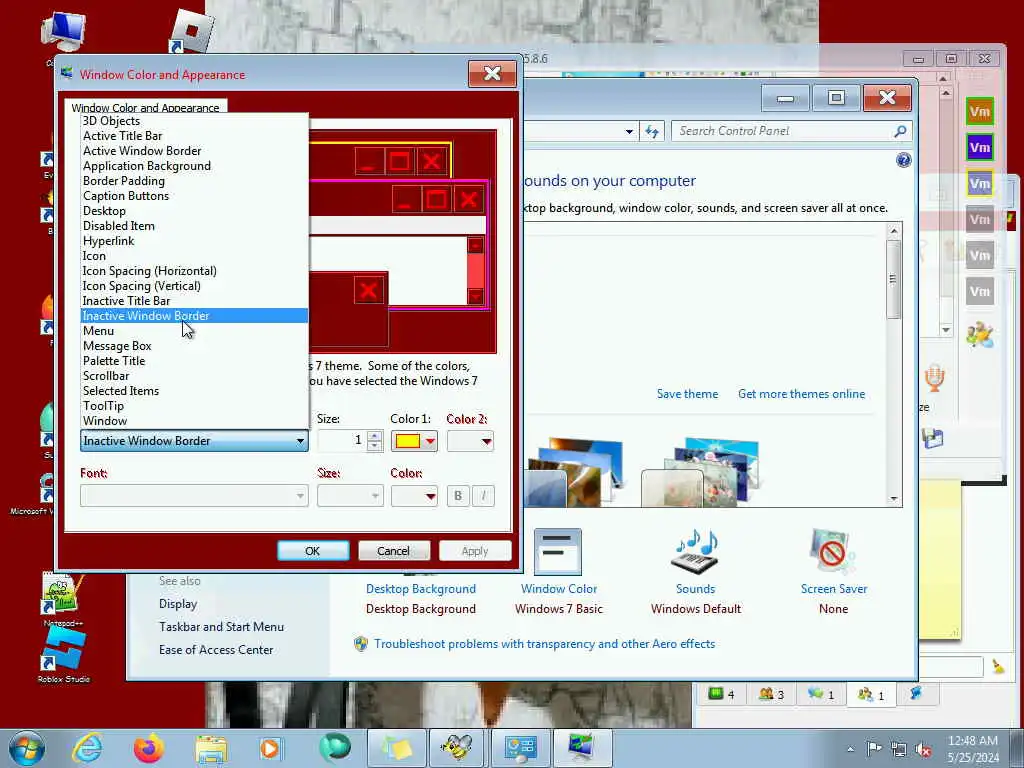Launch Internet Explorer from taskbar
1024x768 pixels.
tap(88, 748)
